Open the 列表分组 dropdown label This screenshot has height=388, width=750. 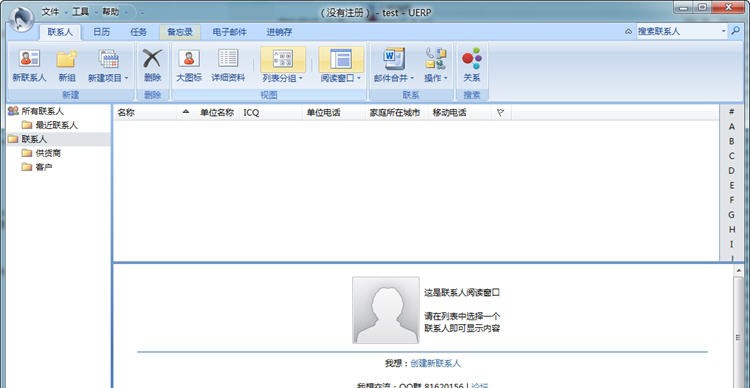(283, 78)
